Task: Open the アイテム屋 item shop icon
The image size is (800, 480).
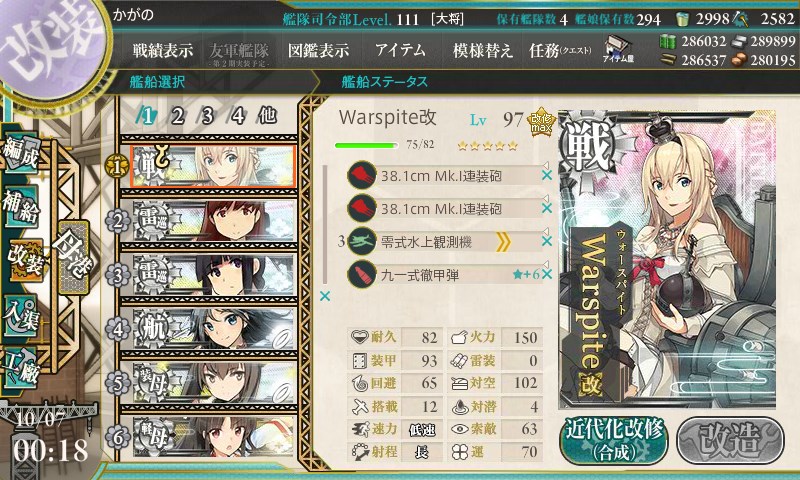Action: click(618, 49)
